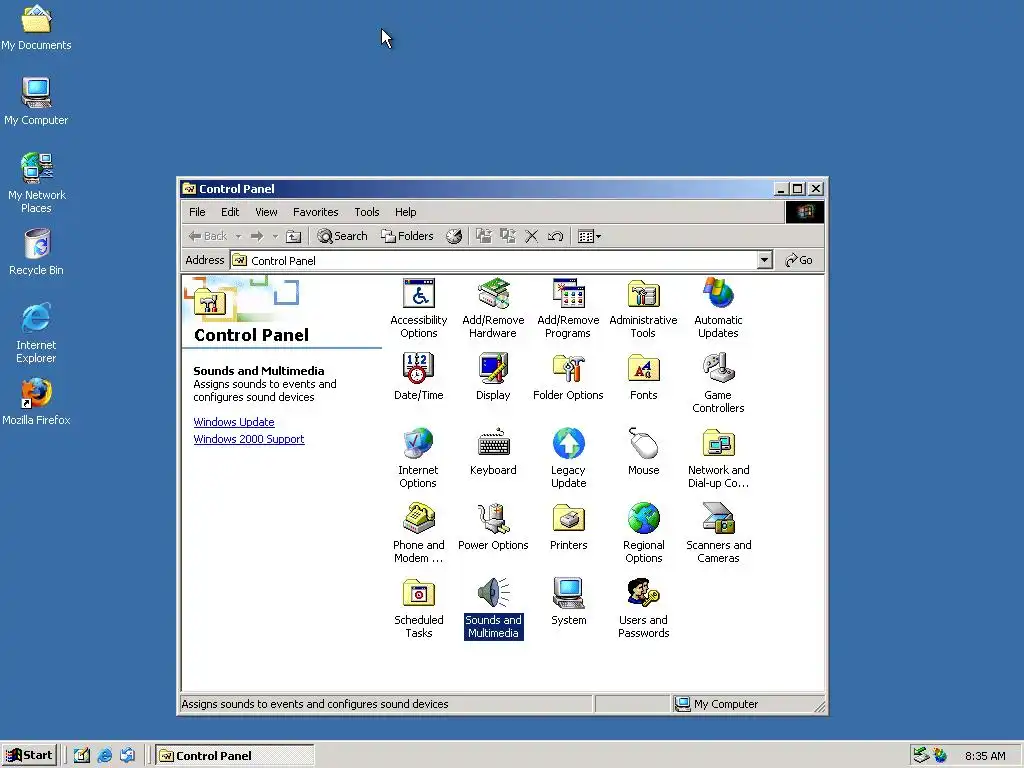
Task: Click the Delete X toolbar icon
Action: (x=532, y=236)
